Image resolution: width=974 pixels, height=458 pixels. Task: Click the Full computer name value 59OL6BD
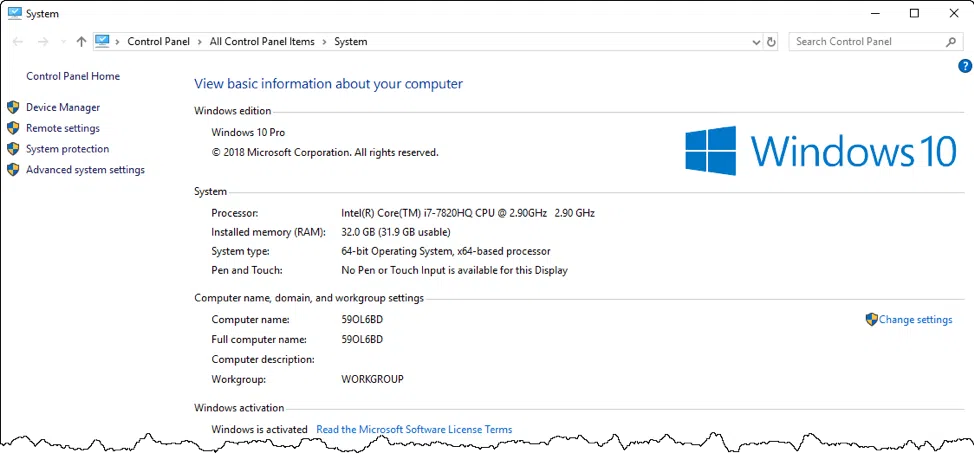[362, 339]
